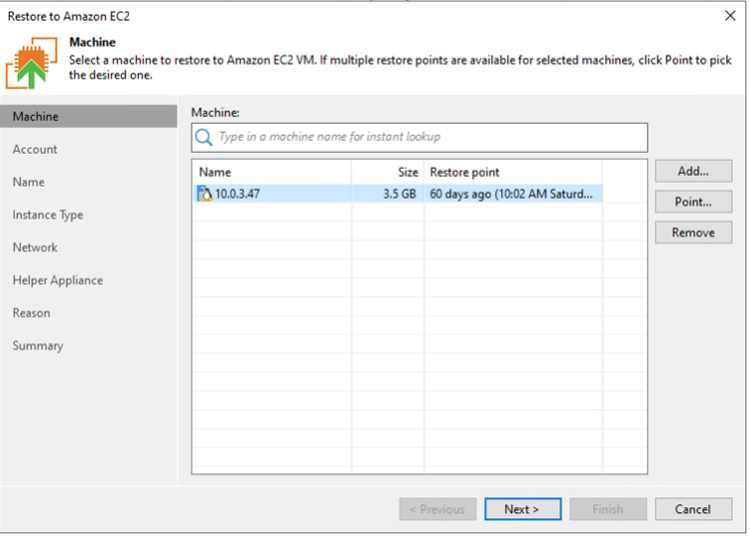Select the Reason step
This screenshot has width=750, height=538.
click(31, 313)
